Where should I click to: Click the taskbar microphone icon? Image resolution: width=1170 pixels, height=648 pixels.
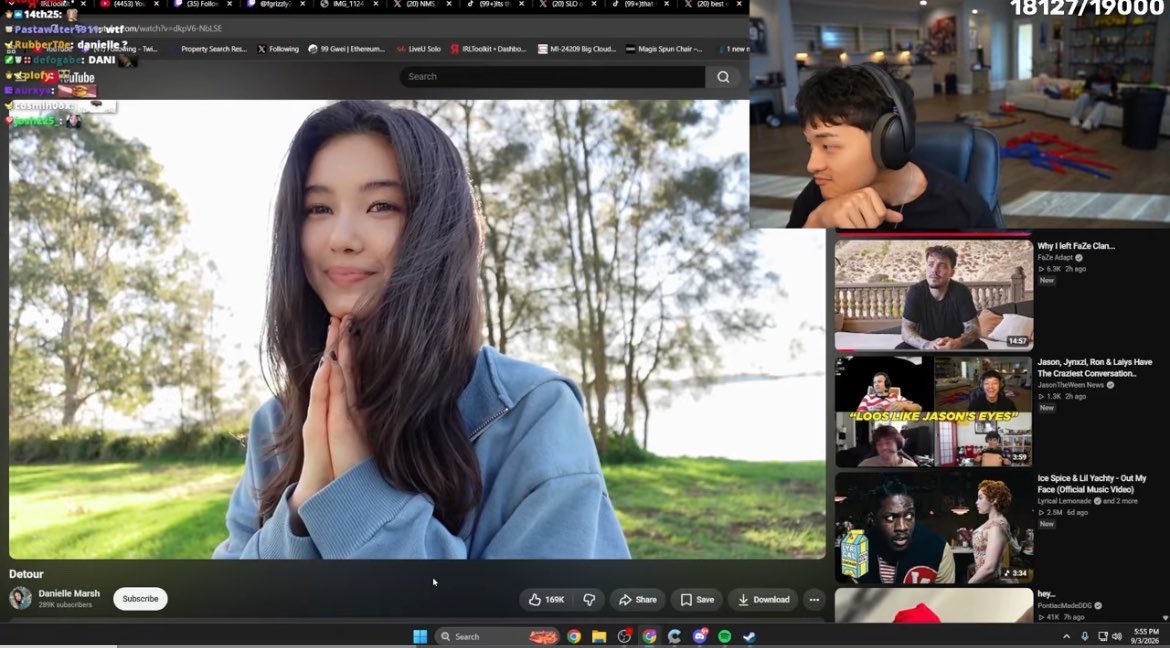tap(1084, 636)
